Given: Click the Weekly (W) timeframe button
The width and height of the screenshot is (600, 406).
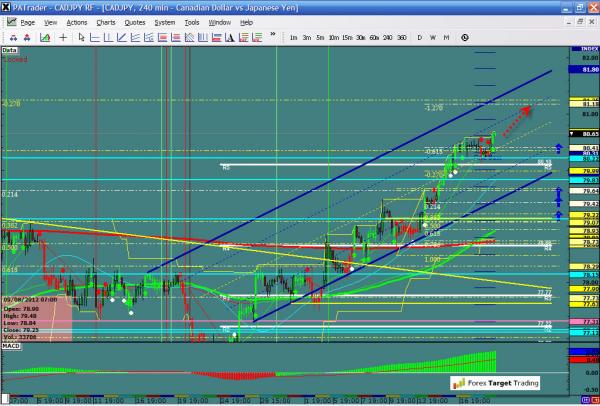Looking at the screenshot, I should pyautogui.click(x=433, y=37).
